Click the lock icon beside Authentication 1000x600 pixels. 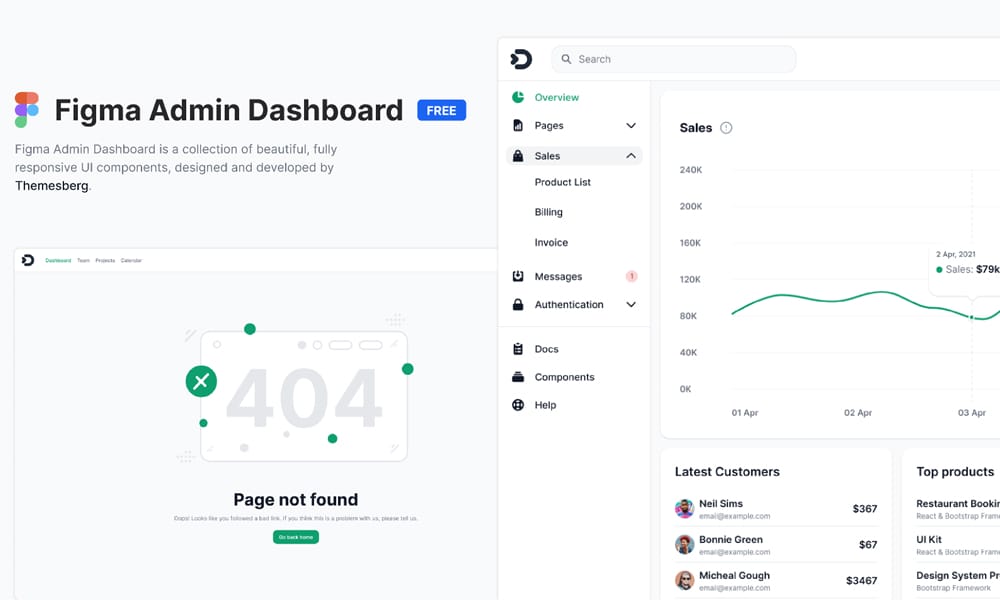tap(516, 304)
